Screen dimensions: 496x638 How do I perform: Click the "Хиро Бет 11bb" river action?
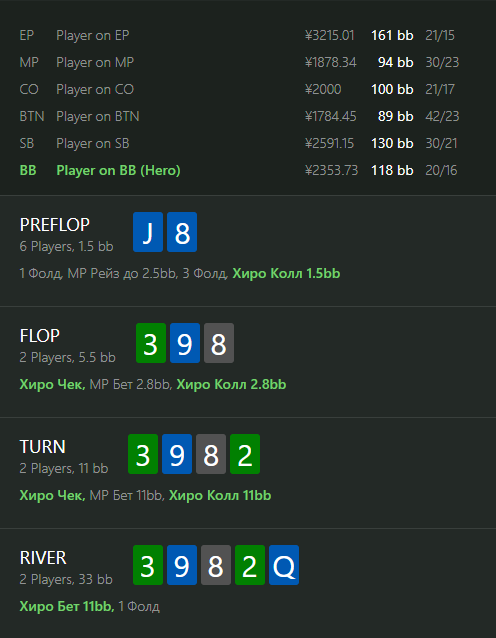(67, 607)
